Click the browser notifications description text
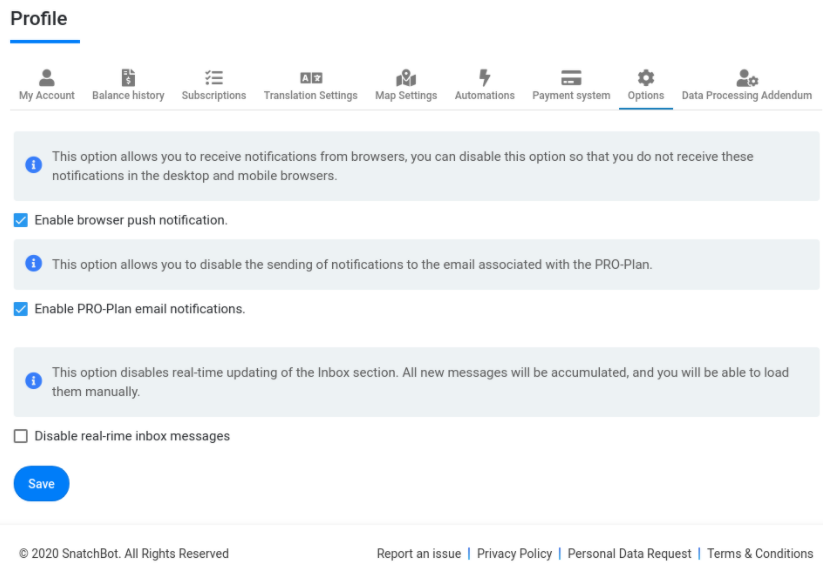Viewport: 823px width, 566px height. point(403,166)
